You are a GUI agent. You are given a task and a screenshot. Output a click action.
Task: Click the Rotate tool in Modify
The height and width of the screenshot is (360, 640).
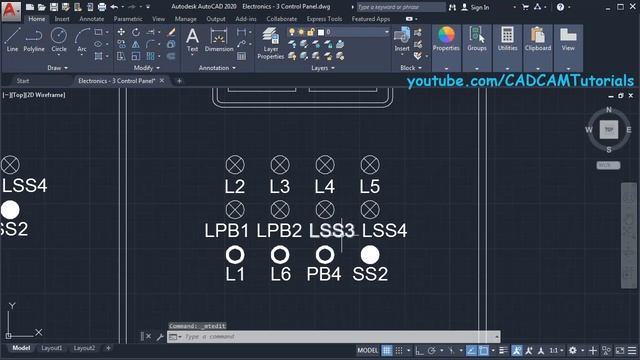tap(136, 32)
